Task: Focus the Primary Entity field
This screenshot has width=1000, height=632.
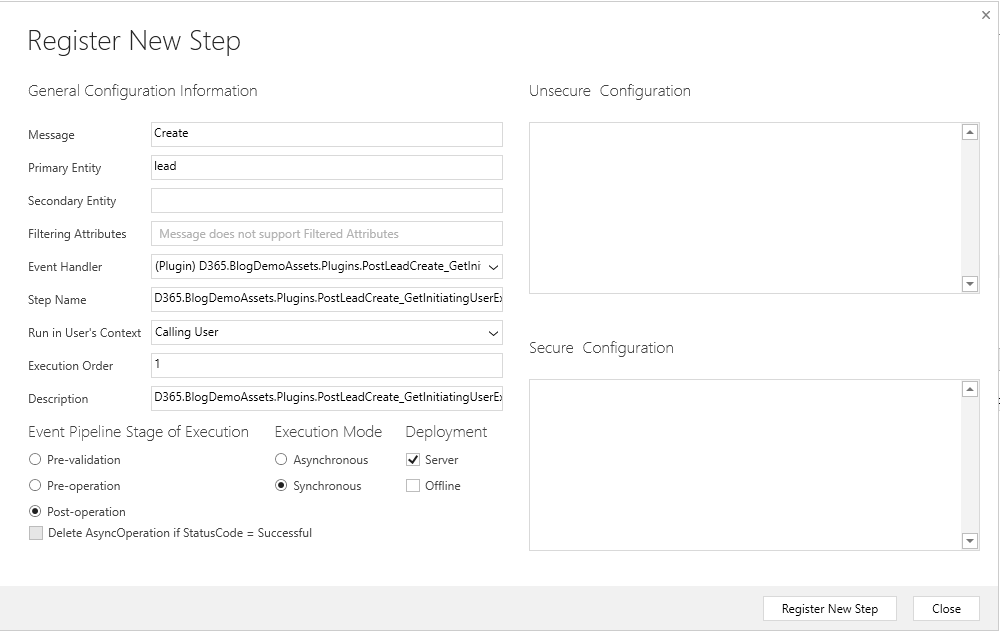Action: pos(326,167)
